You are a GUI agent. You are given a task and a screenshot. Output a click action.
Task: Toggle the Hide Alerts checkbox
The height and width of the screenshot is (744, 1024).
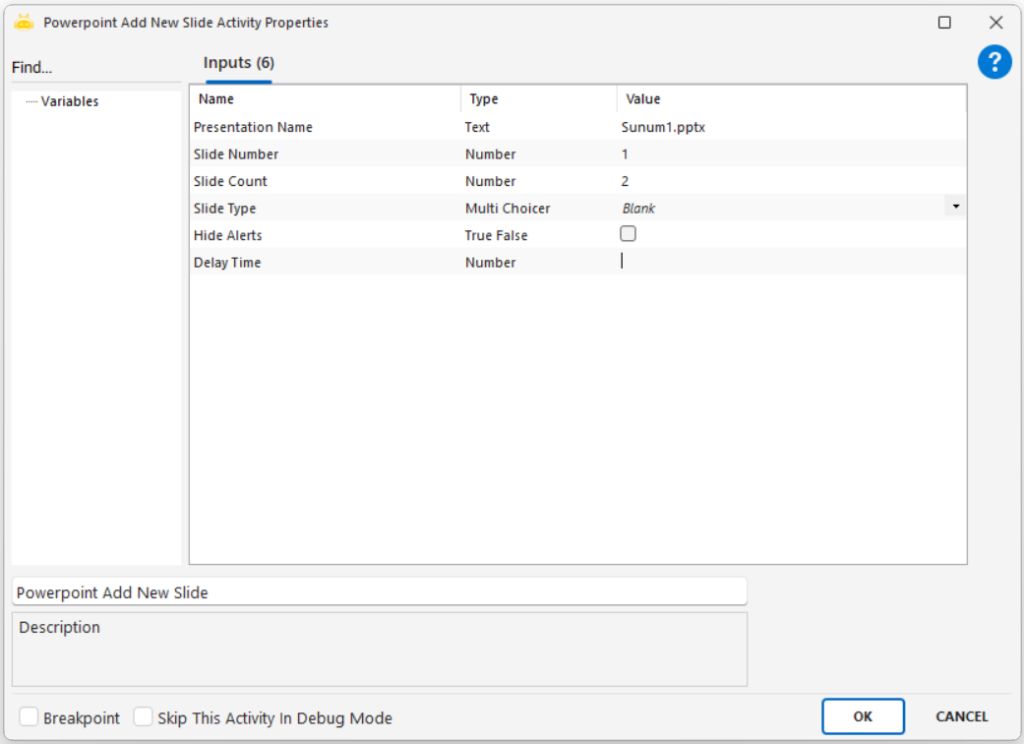(628, 234)
